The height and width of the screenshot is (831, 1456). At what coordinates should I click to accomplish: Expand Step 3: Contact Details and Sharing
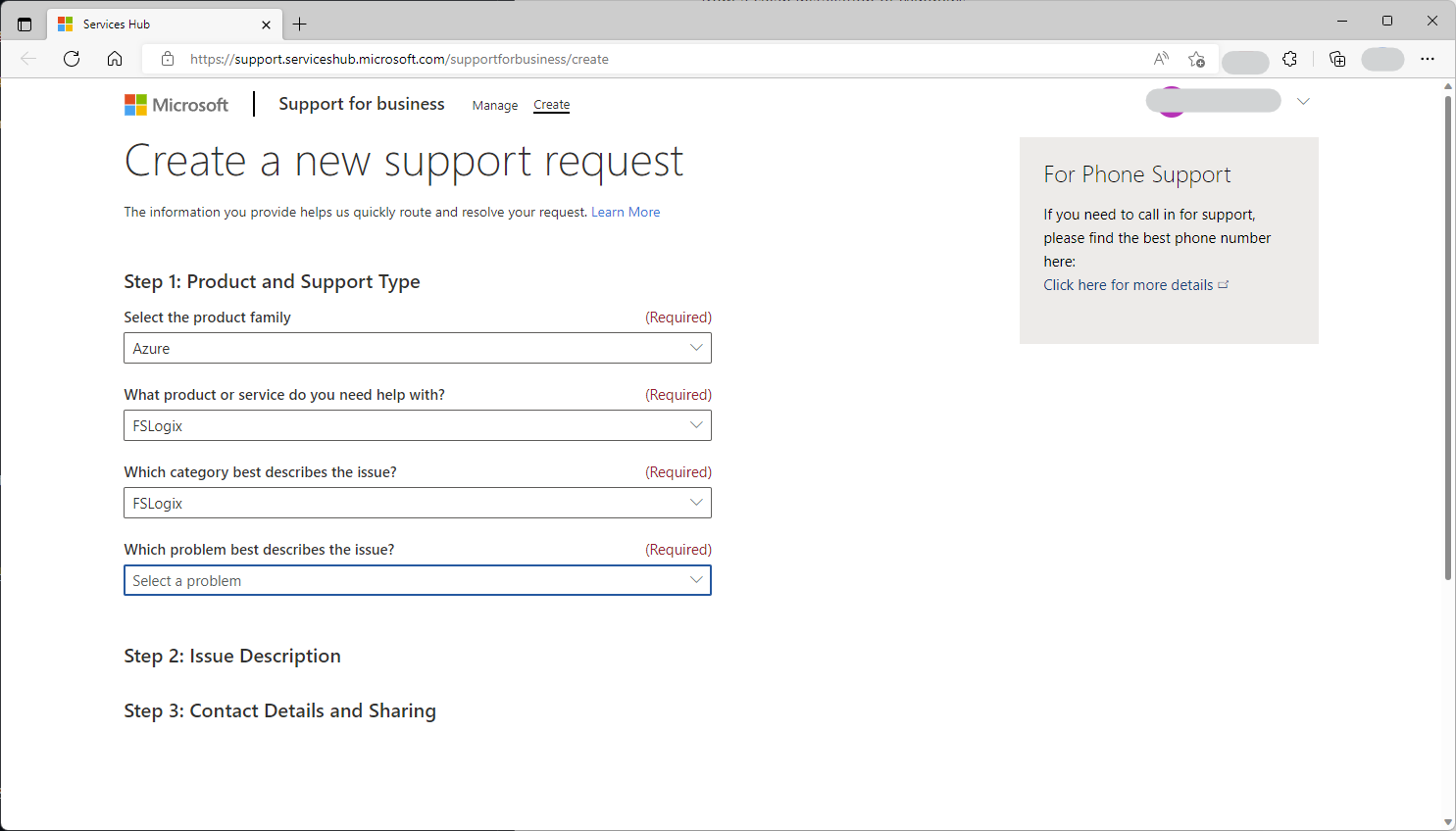[x=279, y=711]
